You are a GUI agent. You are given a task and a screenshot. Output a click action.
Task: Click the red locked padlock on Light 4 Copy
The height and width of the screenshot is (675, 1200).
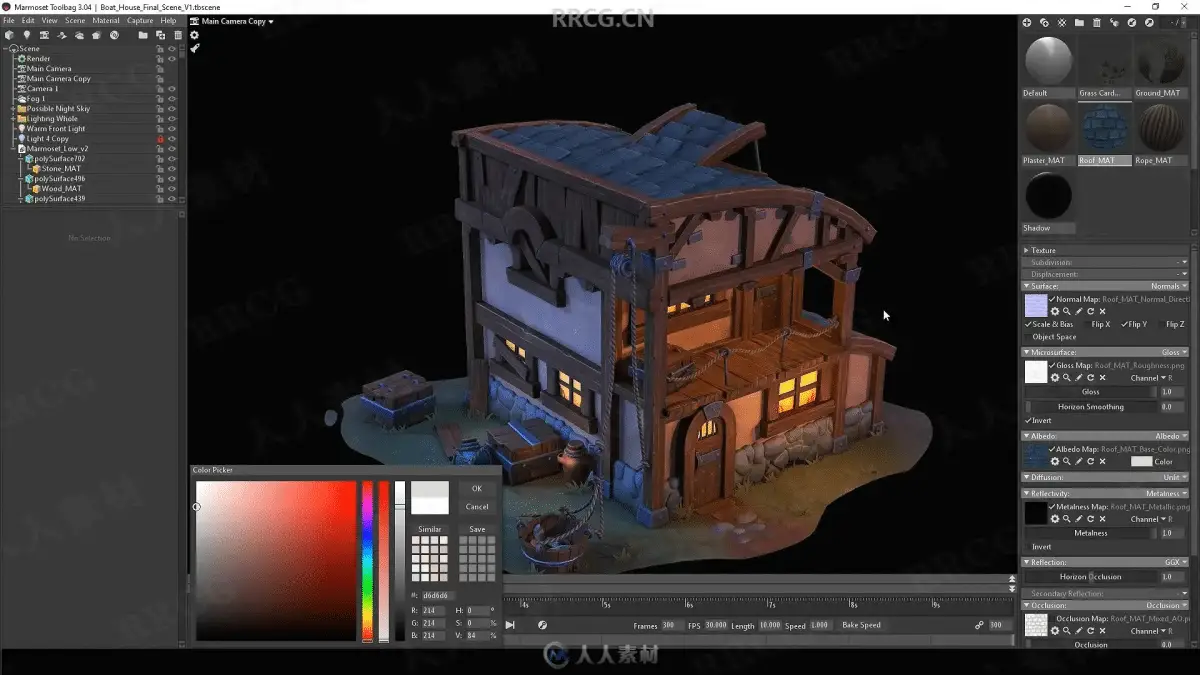tap(160, 139)
